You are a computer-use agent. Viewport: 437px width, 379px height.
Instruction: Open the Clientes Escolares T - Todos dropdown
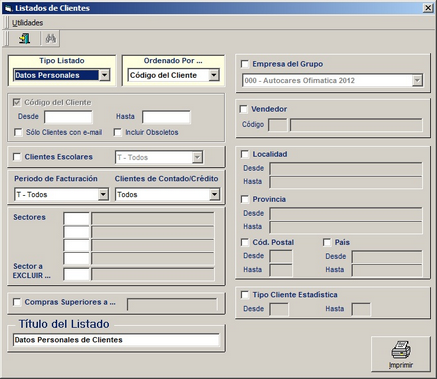point(197,157)
